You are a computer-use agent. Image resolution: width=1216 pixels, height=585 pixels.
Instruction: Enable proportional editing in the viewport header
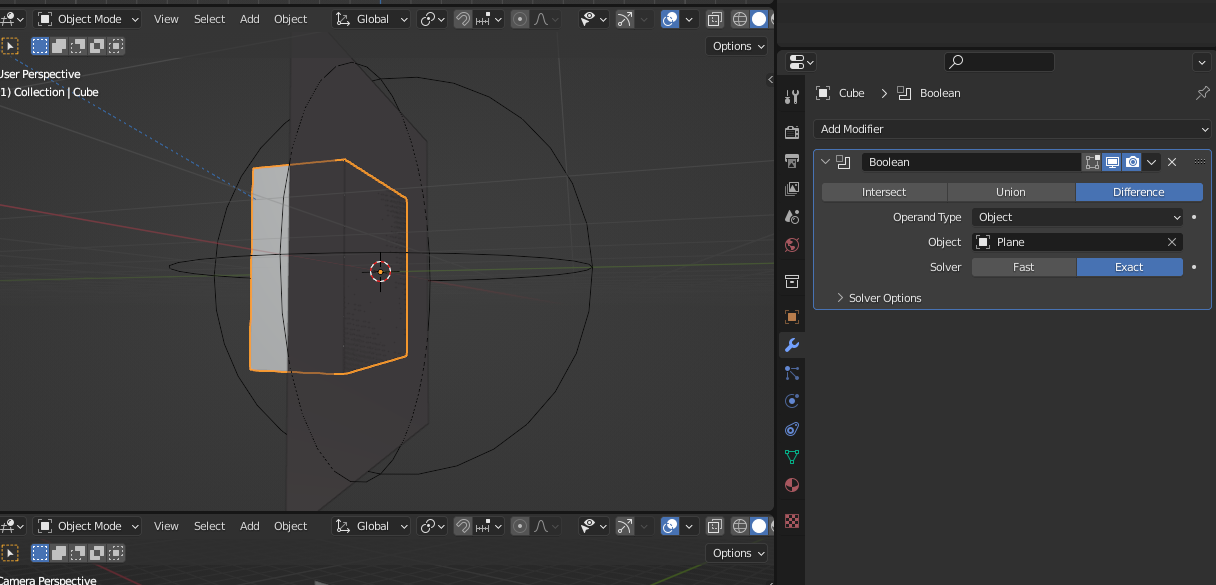519,18
